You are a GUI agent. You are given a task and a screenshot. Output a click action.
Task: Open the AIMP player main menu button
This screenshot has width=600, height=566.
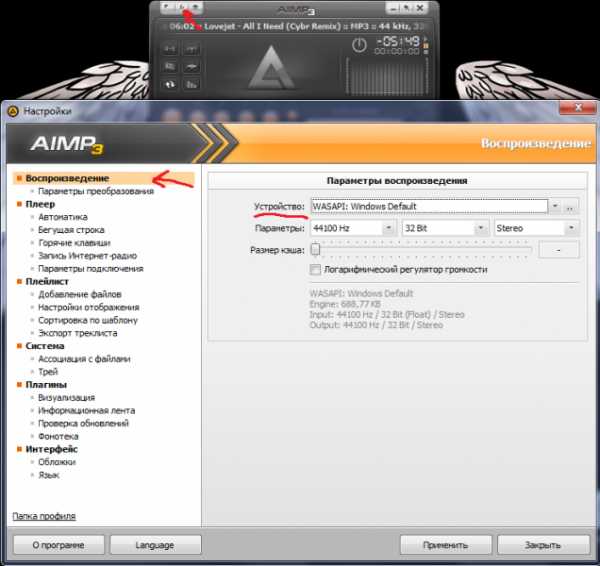click(x=167, y=7)
